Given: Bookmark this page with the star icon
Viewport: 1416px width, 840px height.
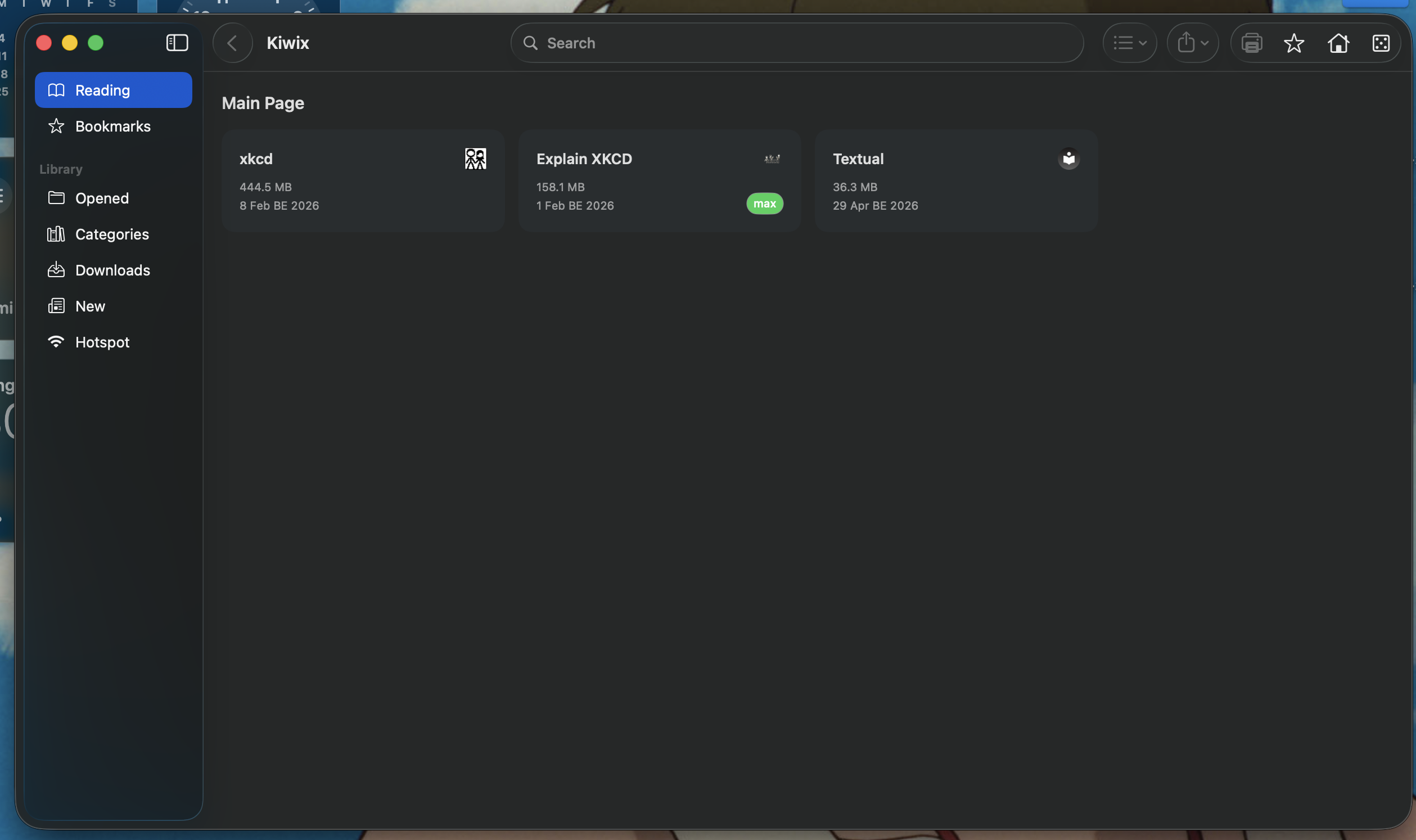Looking at the screenshot, I should tap(1294, 43).
